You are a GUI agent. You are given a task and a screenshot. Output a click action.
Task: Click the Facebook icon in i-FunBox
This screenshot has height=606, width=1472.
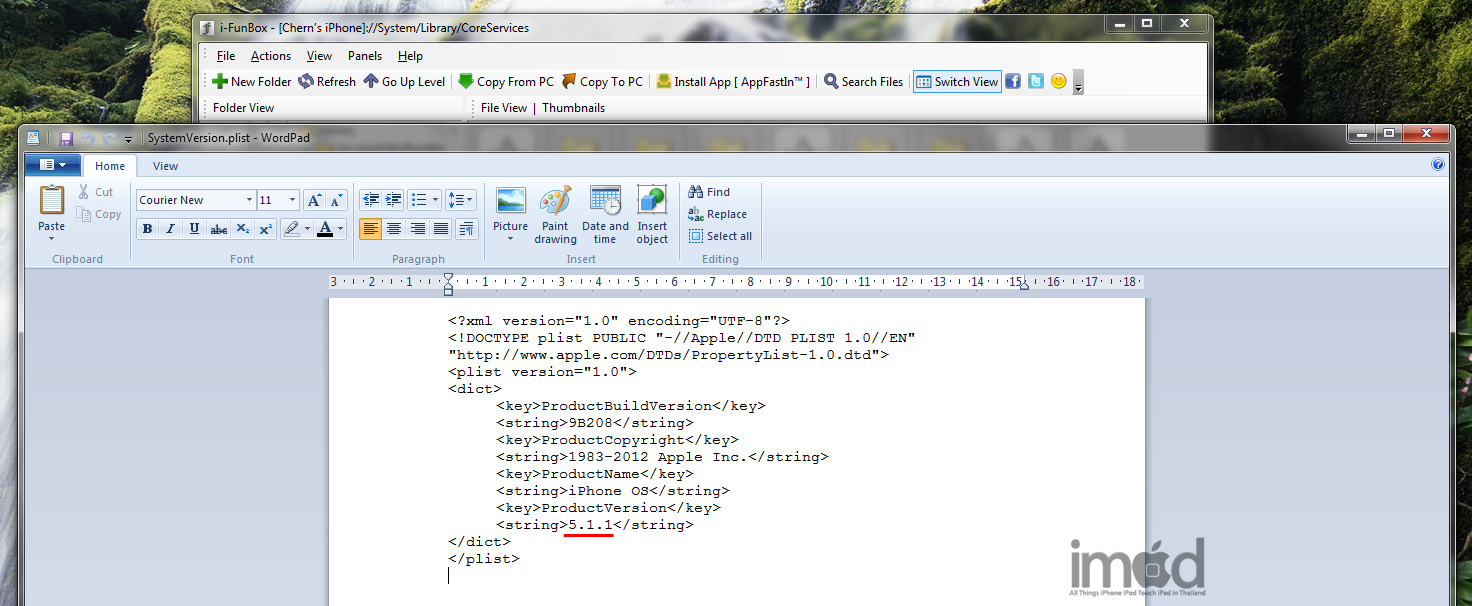1013,82
